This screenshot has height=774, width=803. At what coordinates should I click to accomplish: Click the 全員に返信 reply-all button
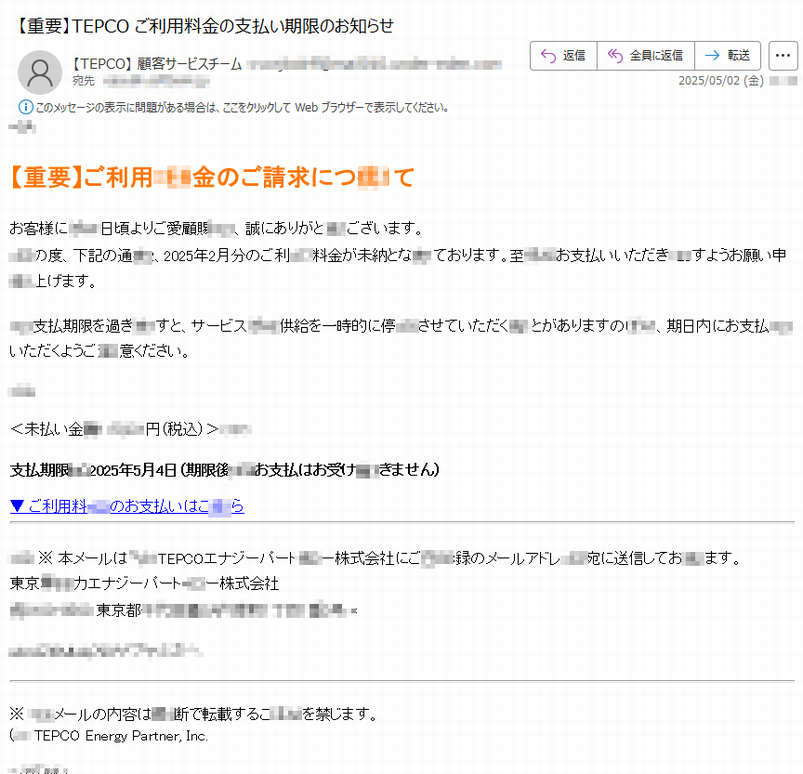pos(645,55)
